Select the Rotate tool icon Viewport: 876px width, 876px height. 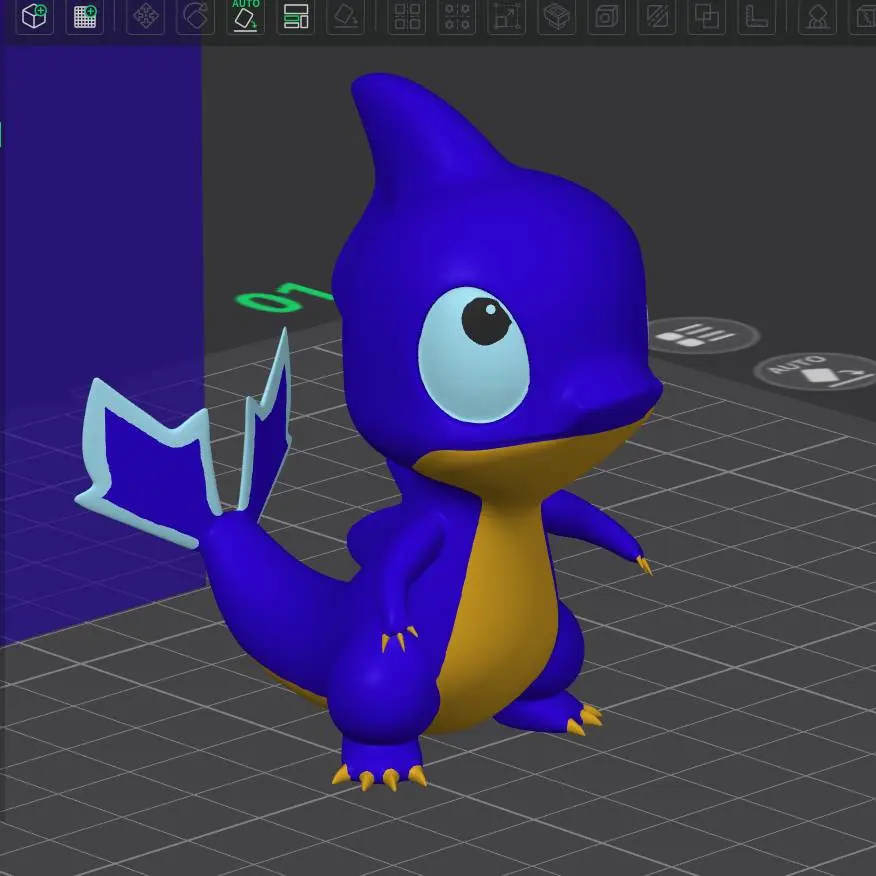[x=195, y=16]
